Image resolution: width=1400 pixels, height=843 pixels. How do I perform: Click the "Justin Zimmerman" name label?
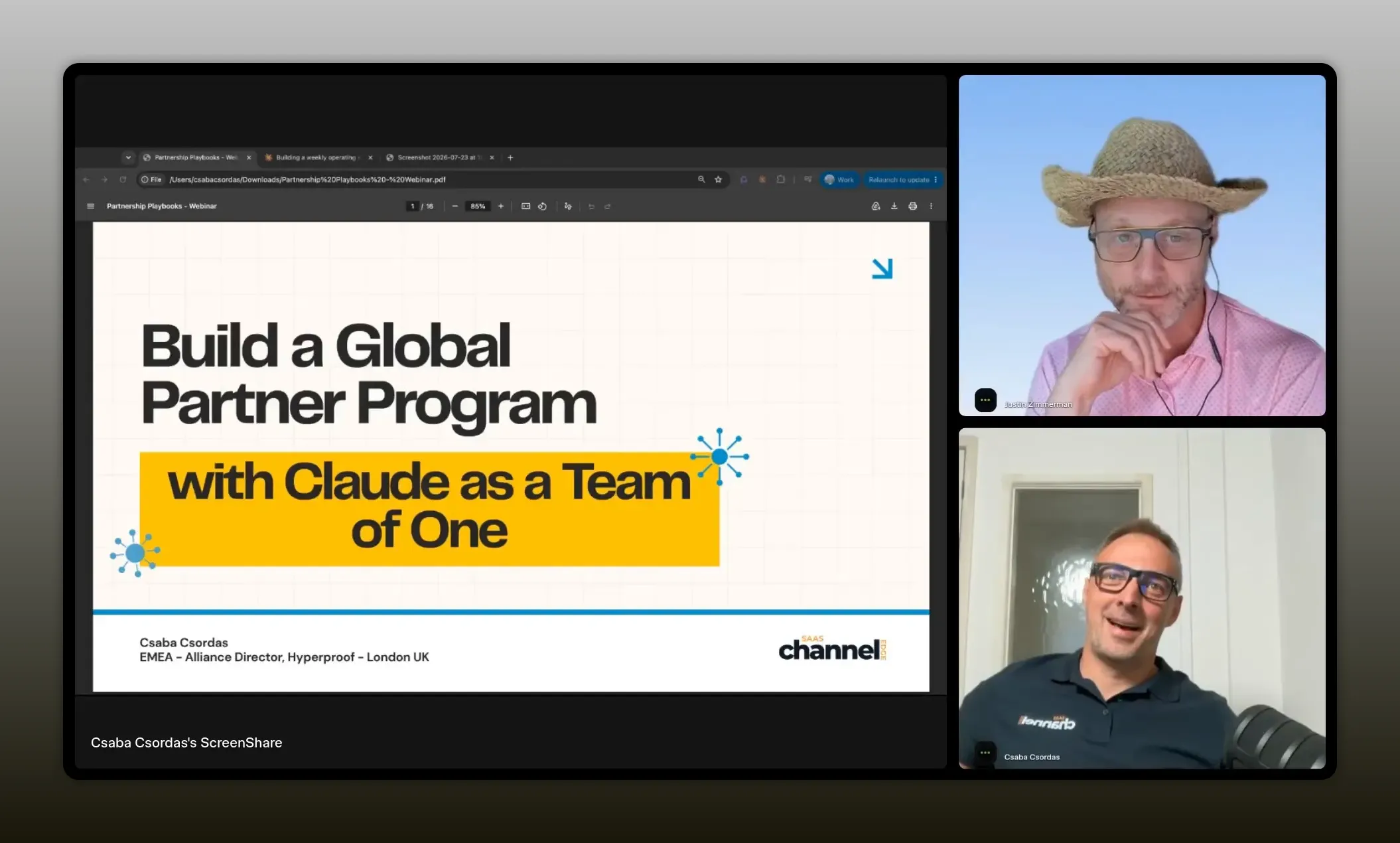(1038, 404)
